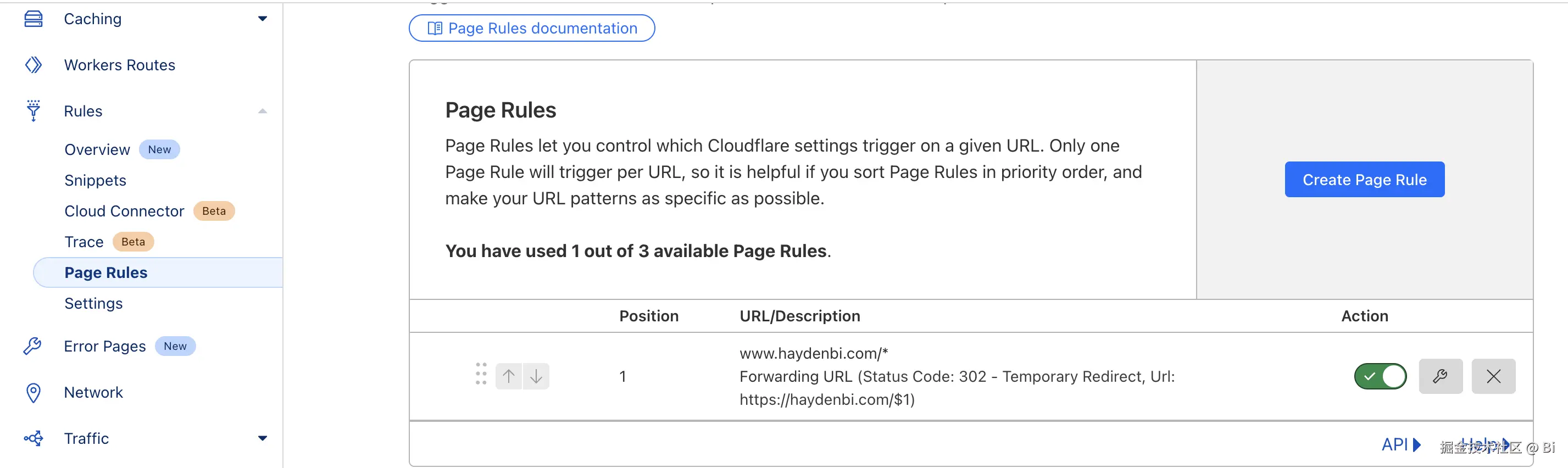Click the Rules funnel icon
This screenshot has height=468, width=1568.
[34, 111]
